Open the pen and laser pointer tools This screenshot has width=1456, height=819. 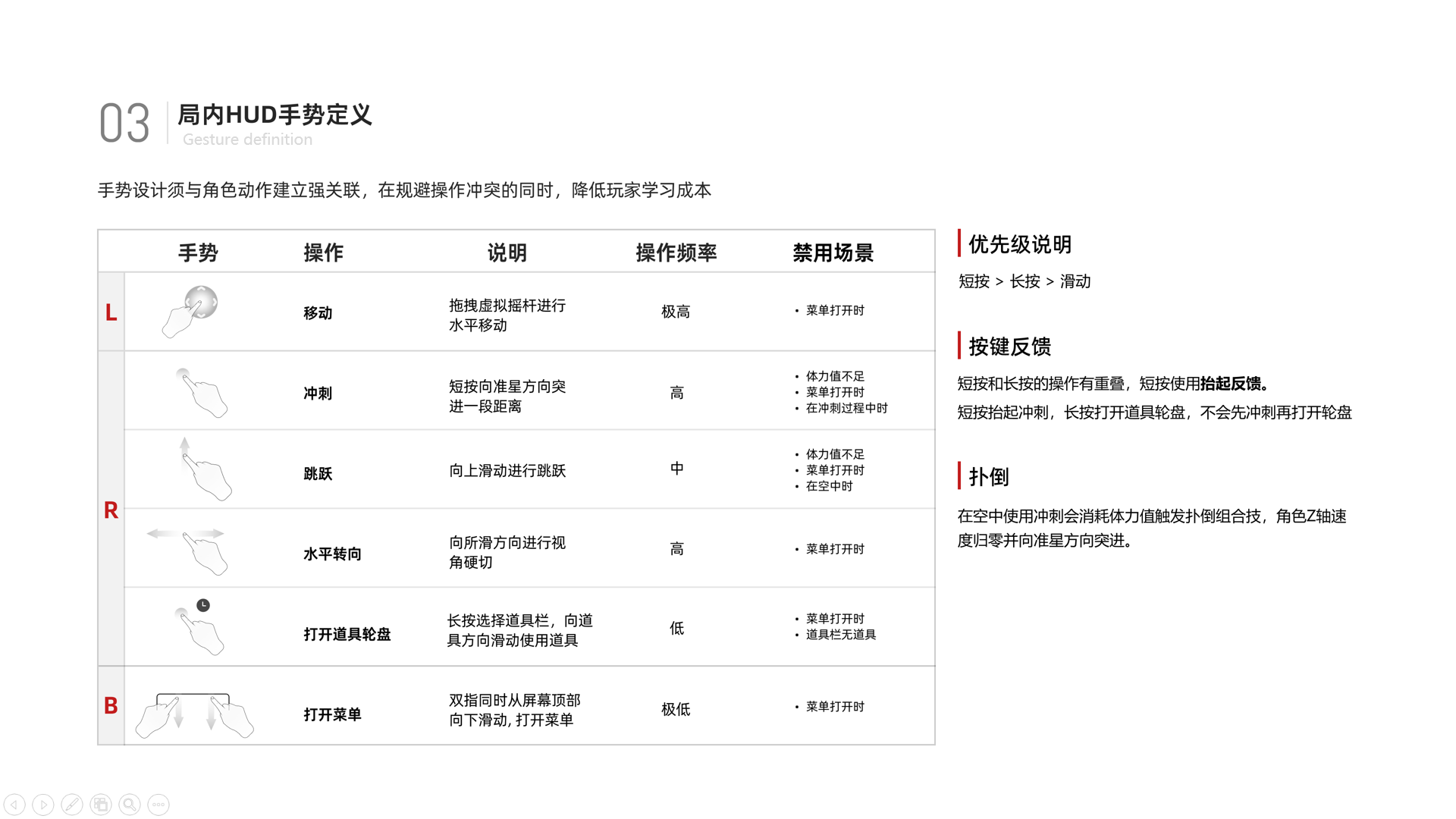(72, 805)
